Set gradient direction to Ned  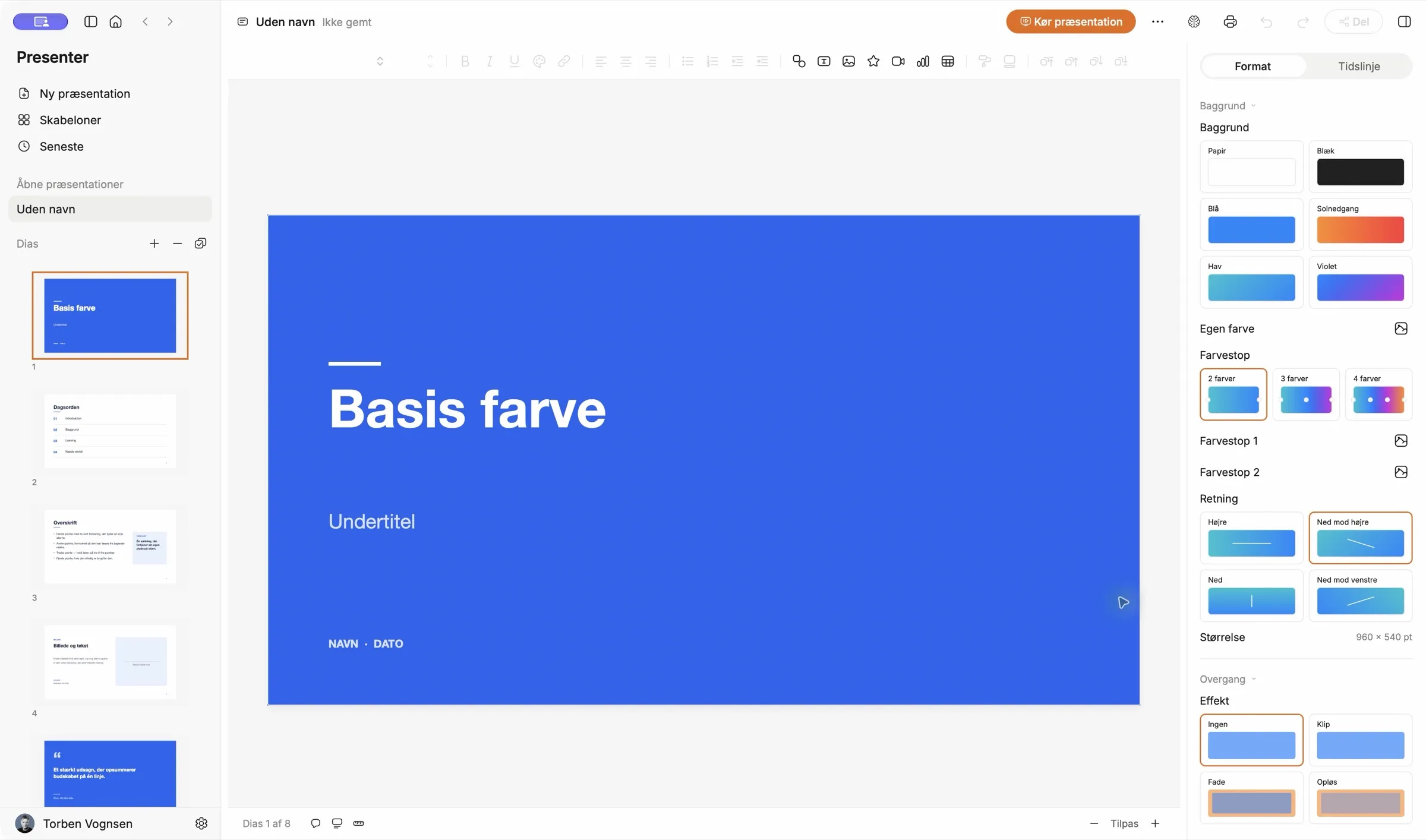[1251, 595]
